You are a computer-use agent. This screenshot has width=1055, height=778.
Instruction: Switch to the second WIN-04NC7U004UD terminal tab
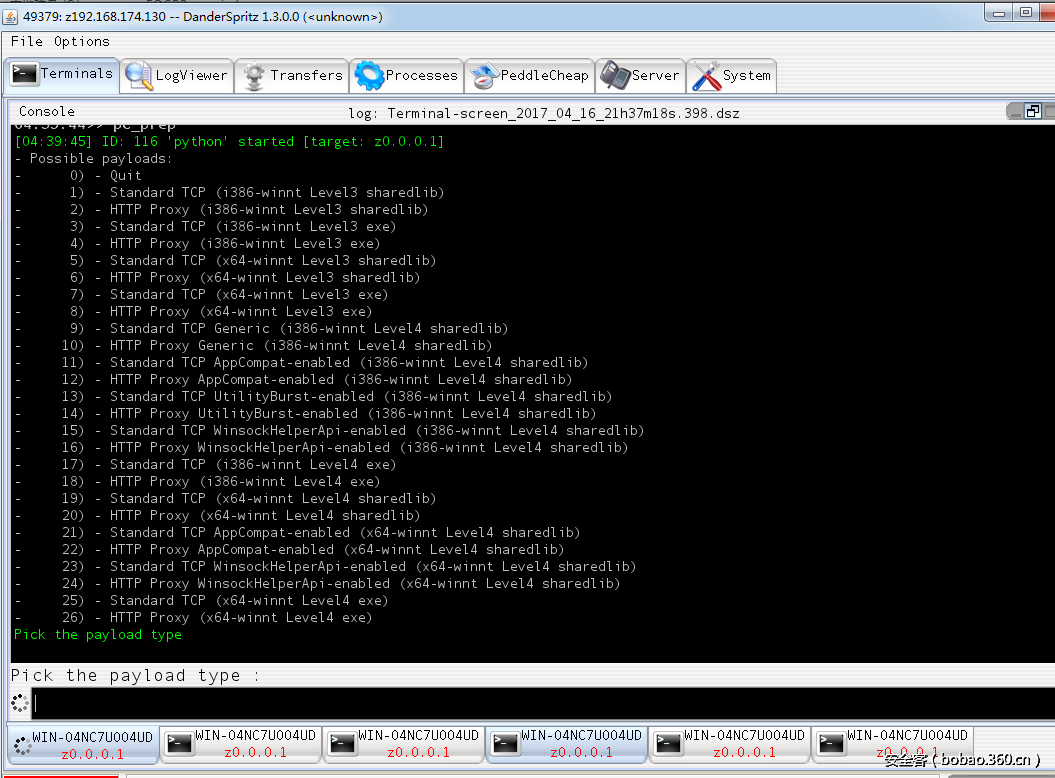241,744
